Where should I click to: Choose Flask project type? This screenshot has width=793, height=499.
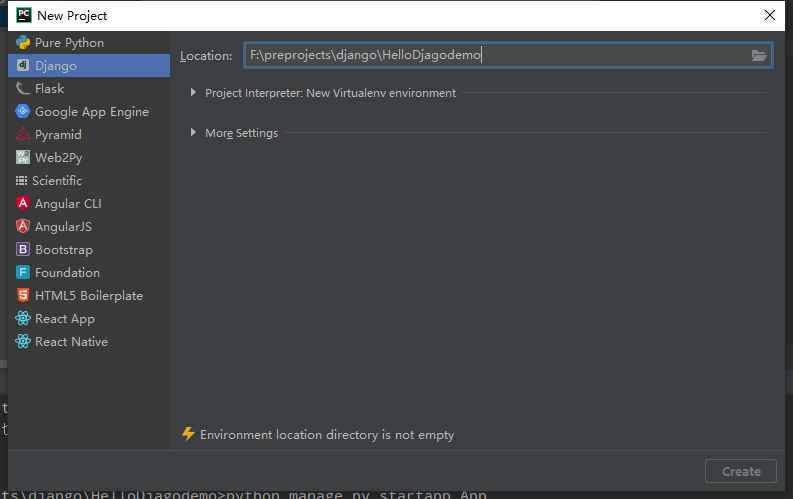click(x=89, y=88)
